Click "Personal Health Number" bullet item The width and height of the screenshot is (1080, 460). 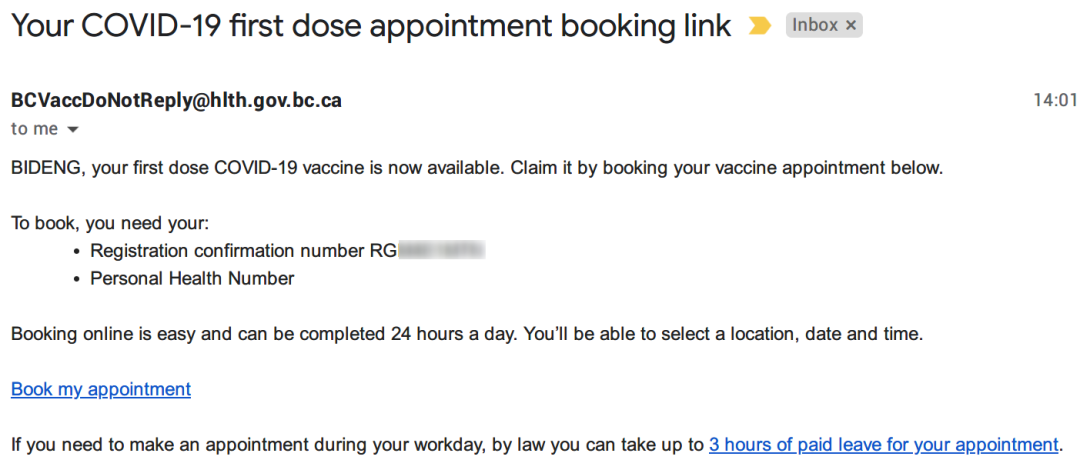(x=192, y=279)
